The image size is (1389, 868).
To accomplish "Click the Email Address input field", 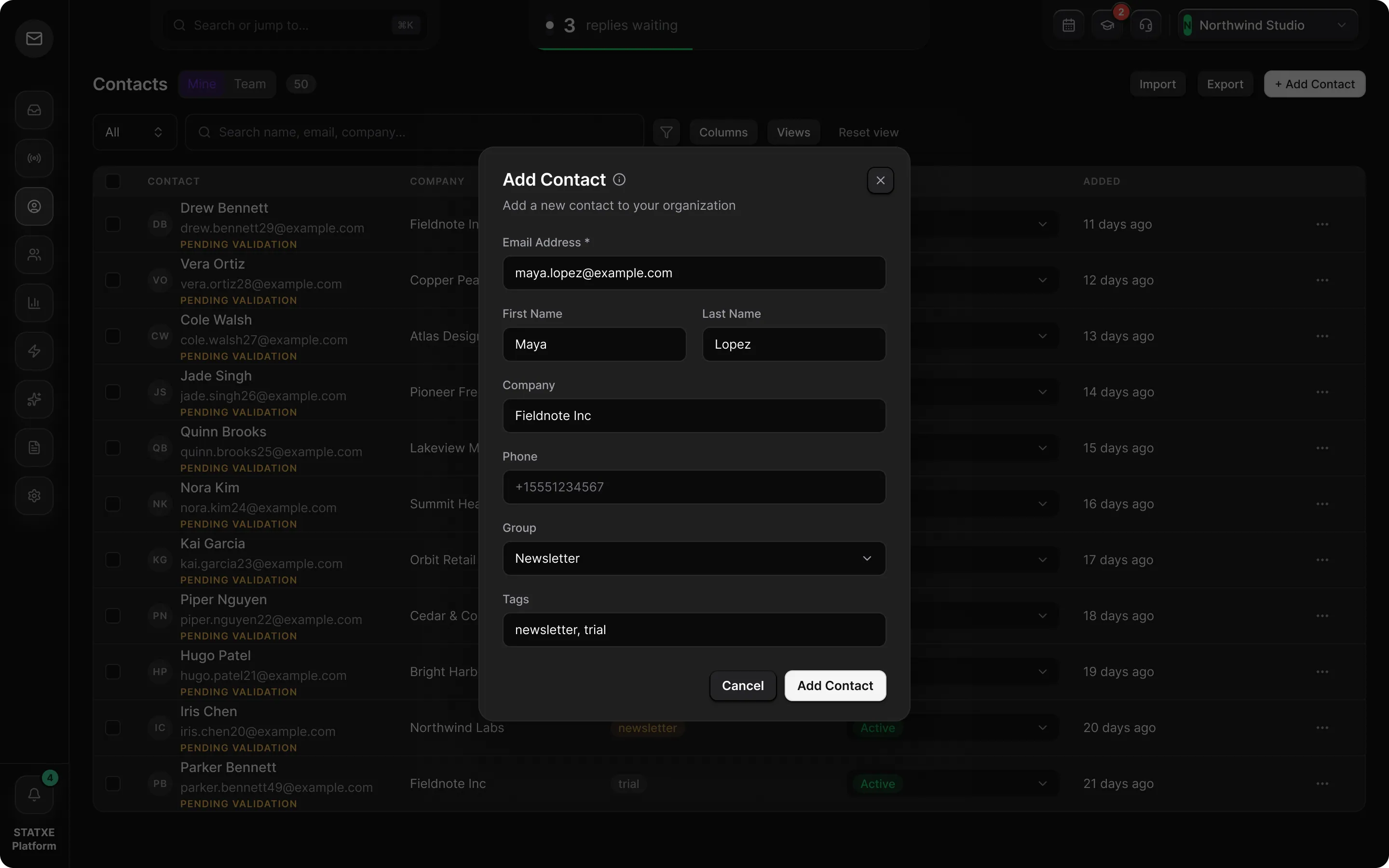I will click(x=694, y=273).
